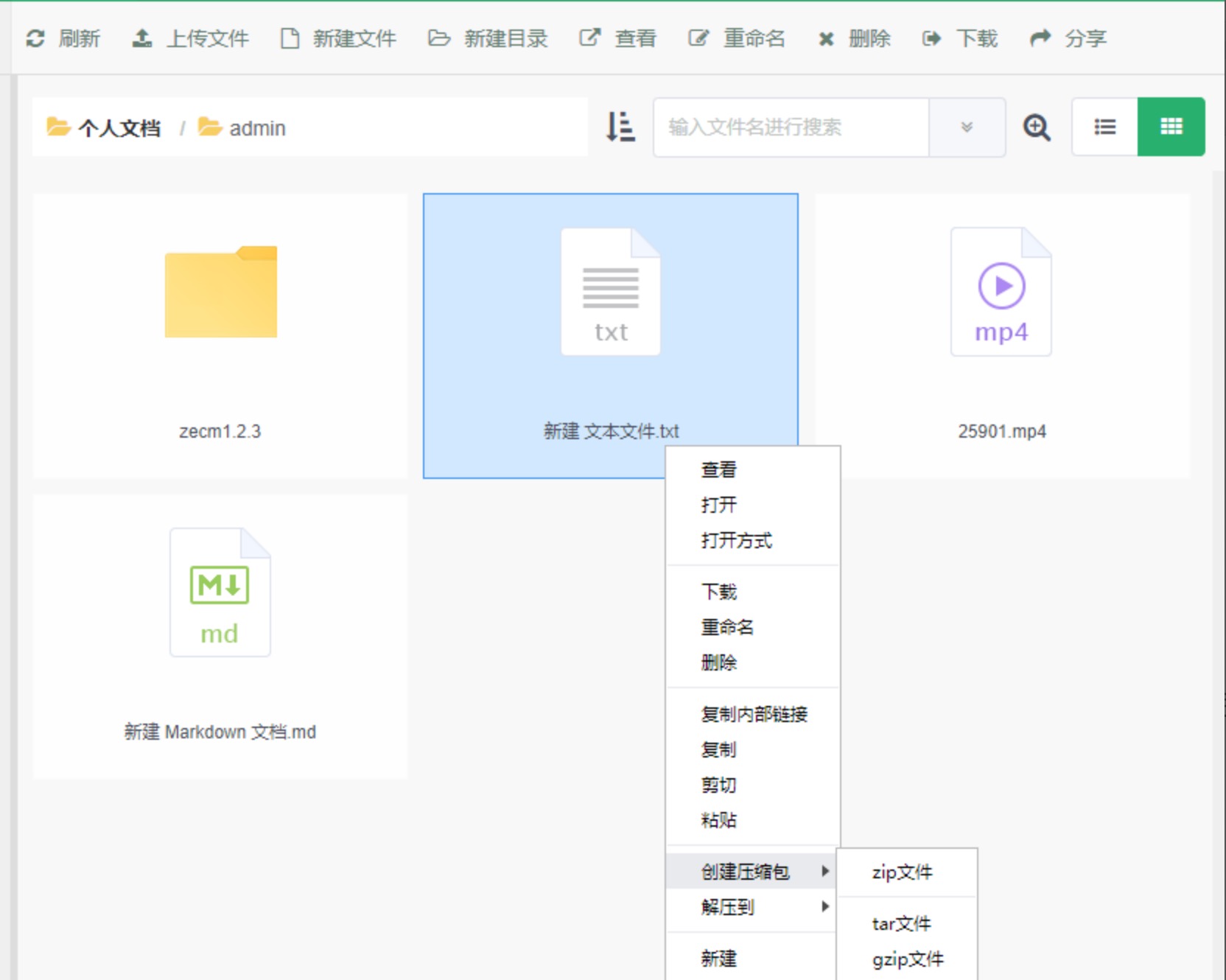The width and height of the screenshot is (1226, 980).
Task: Select the 25901.mp4 video file thumbnail
Action: pyautogui.click(x=1001, y=293)
